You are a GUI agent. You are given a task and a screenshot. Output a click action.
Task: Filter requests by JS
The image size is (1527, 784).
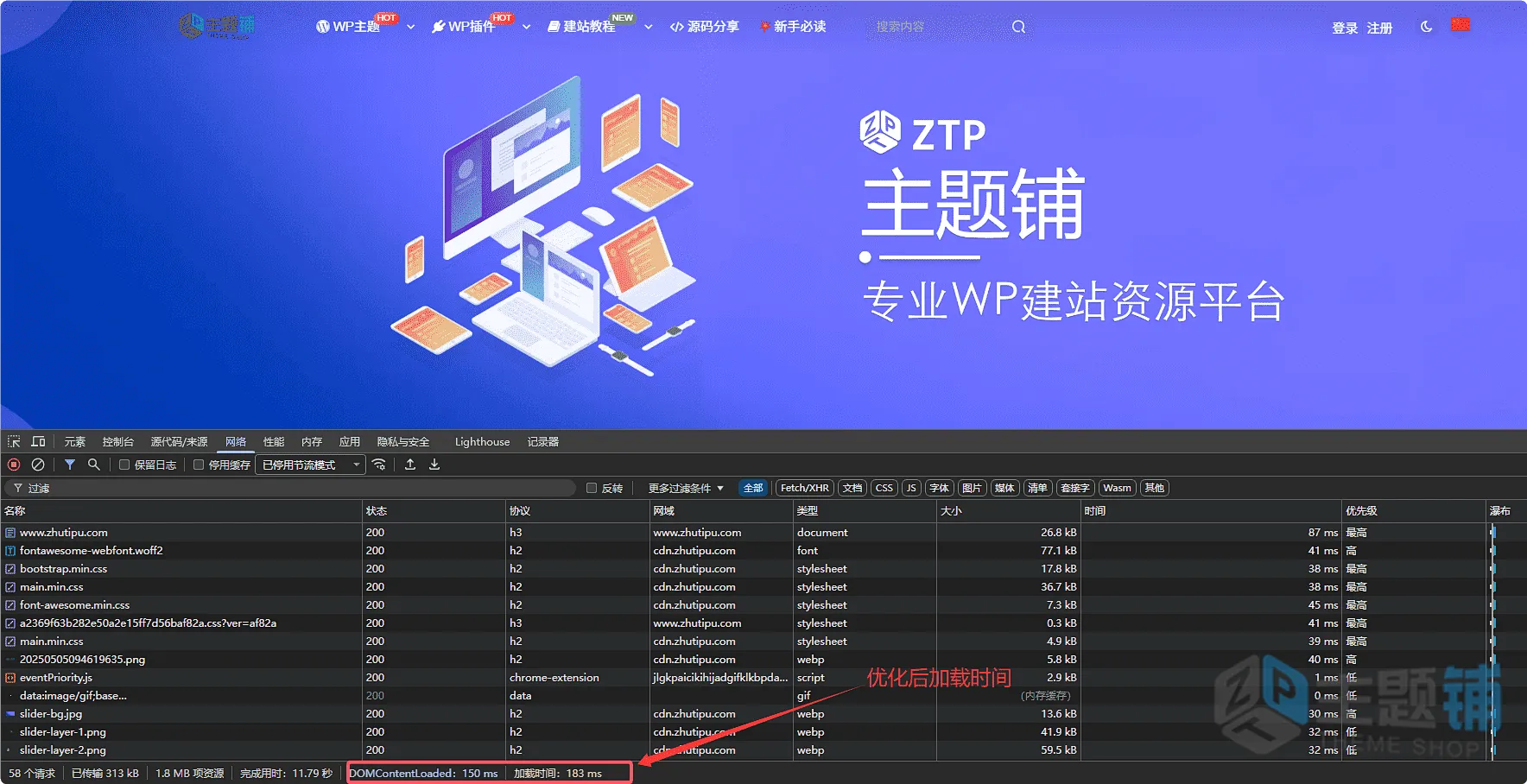pos(911,488)
